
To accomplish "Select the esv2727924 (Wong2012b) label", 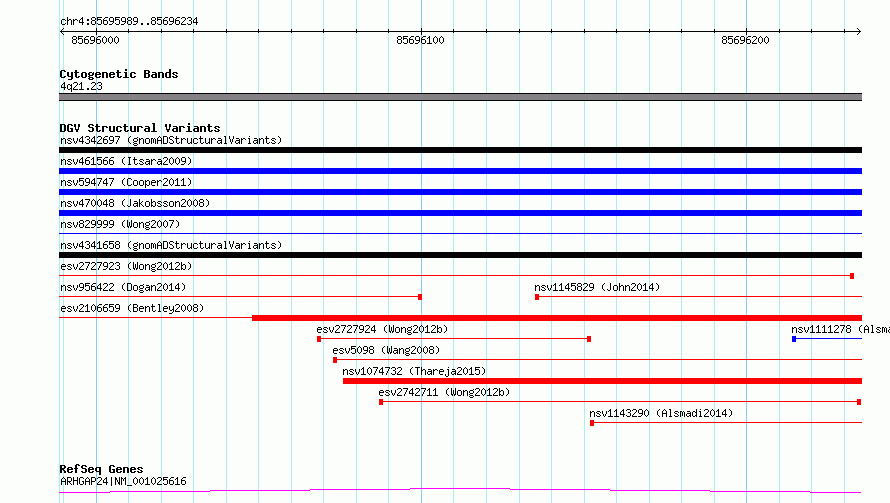I will pos(382,329).
